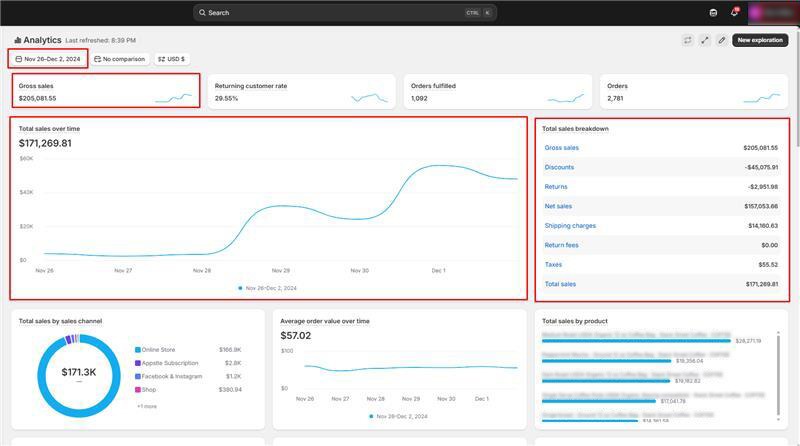Open the Shipping charges breakdown link
This screenshot has height=446, width=800.
click(x=570, y=226)
